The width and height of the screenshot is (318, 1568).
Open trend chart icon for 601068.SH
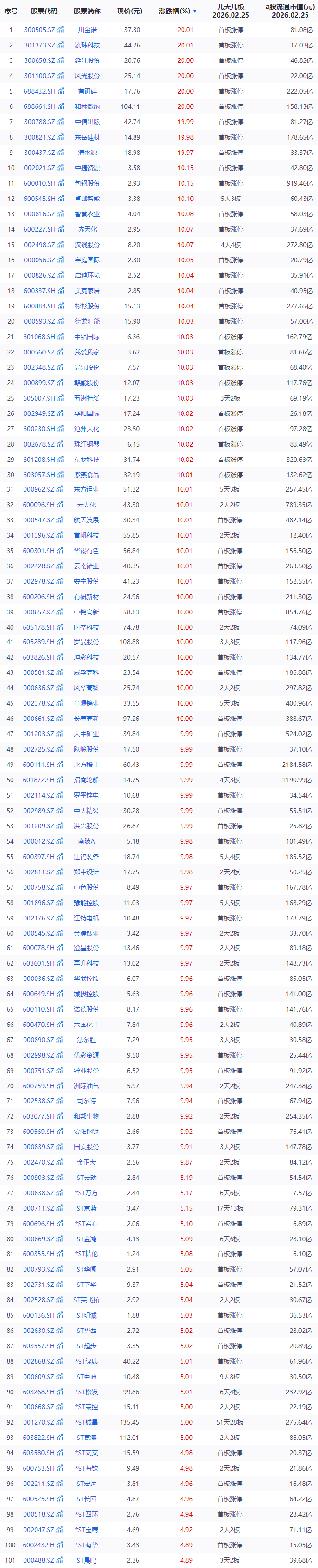pyautogui.click(x=61, y=337)
